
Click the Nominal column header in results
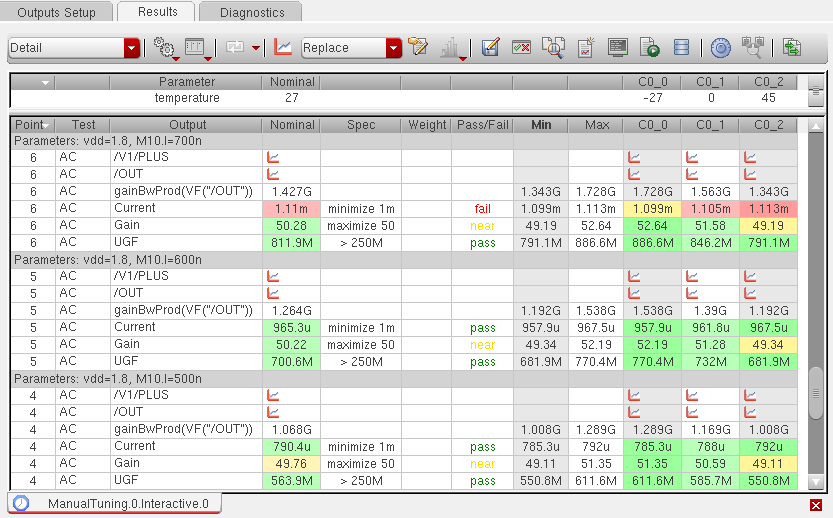pyautogui.click(x=291, y=125)
